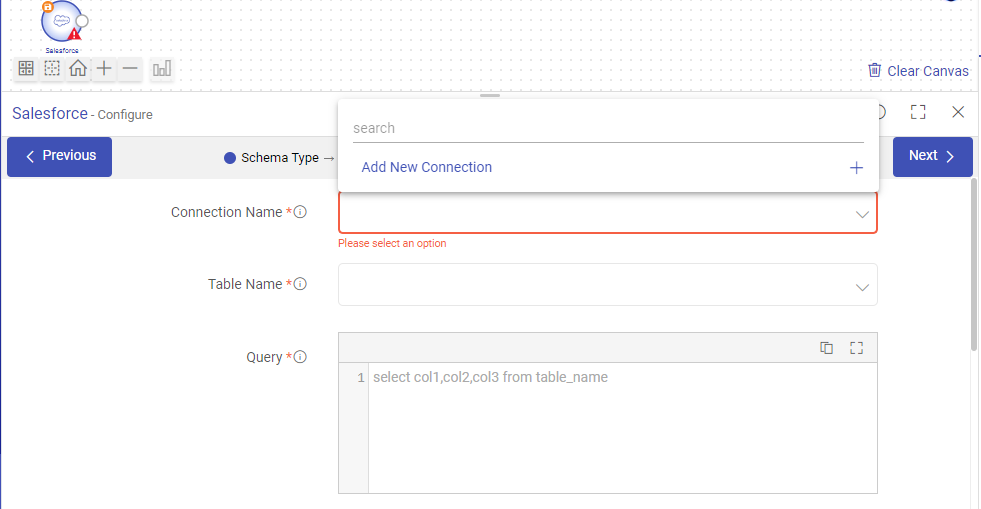The width and height of the screenshot is (981, 509).
Task: Copy query with the copy icon
Action: (826, 348)
